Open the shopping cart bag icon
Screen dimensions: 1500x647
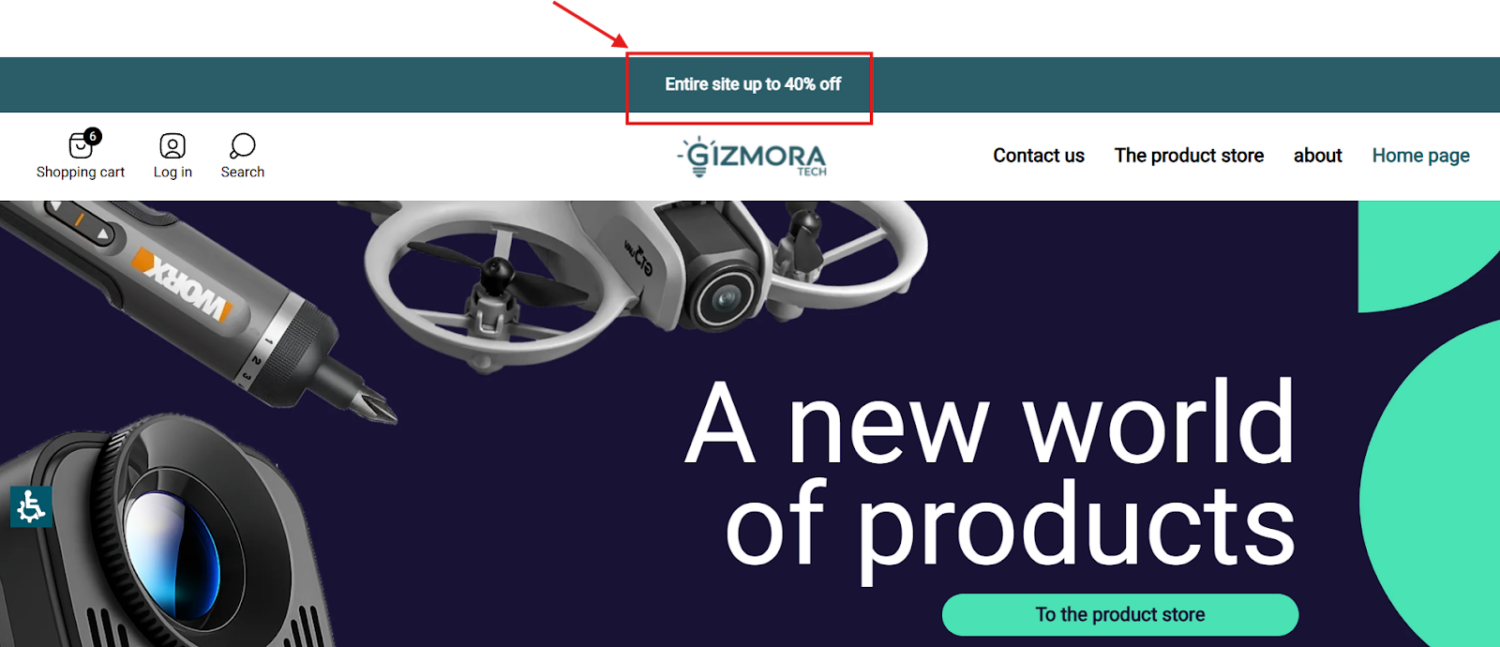click(80, 146)
